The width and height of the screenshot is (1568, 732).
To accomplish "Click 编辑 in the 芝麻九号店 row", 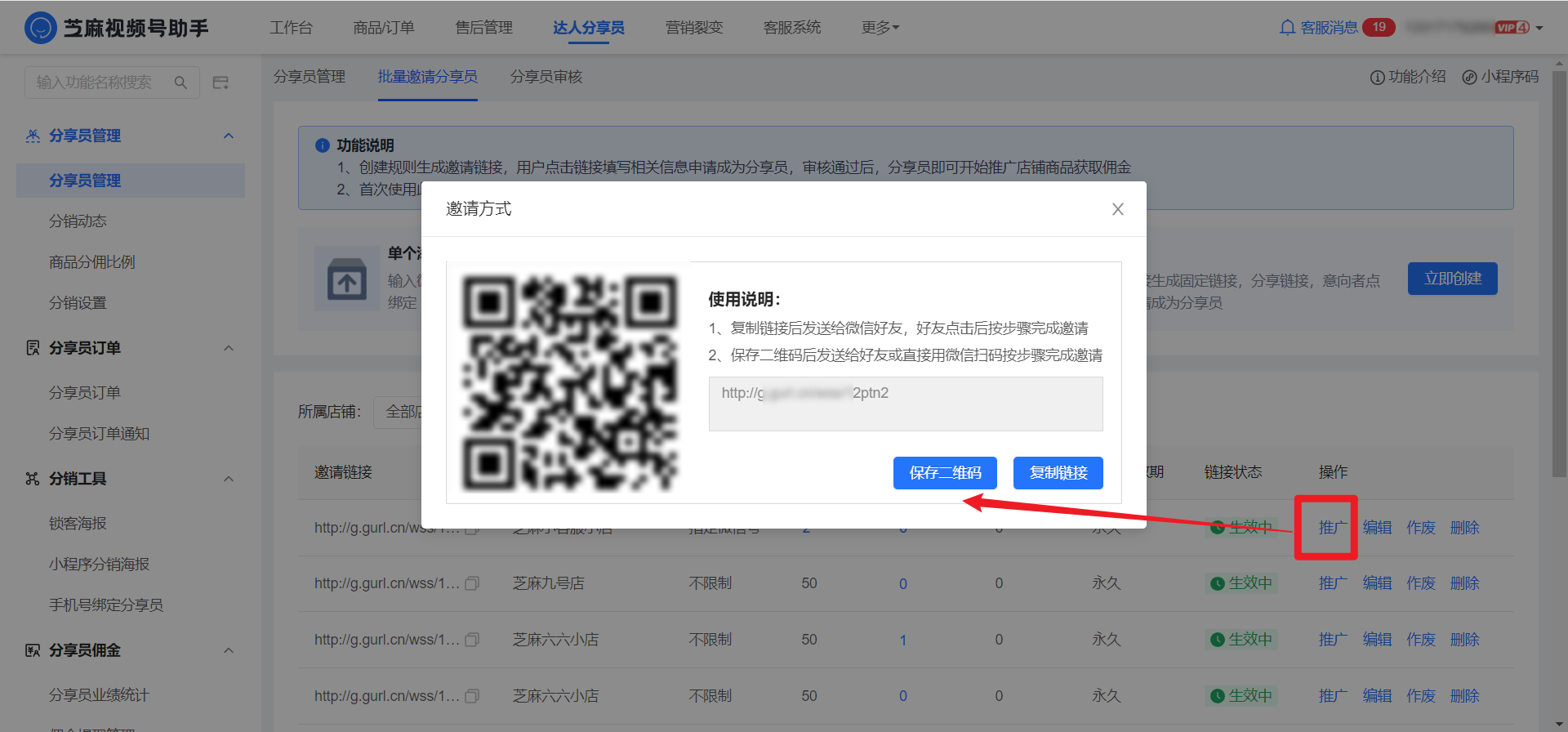I will point(1377,583).
